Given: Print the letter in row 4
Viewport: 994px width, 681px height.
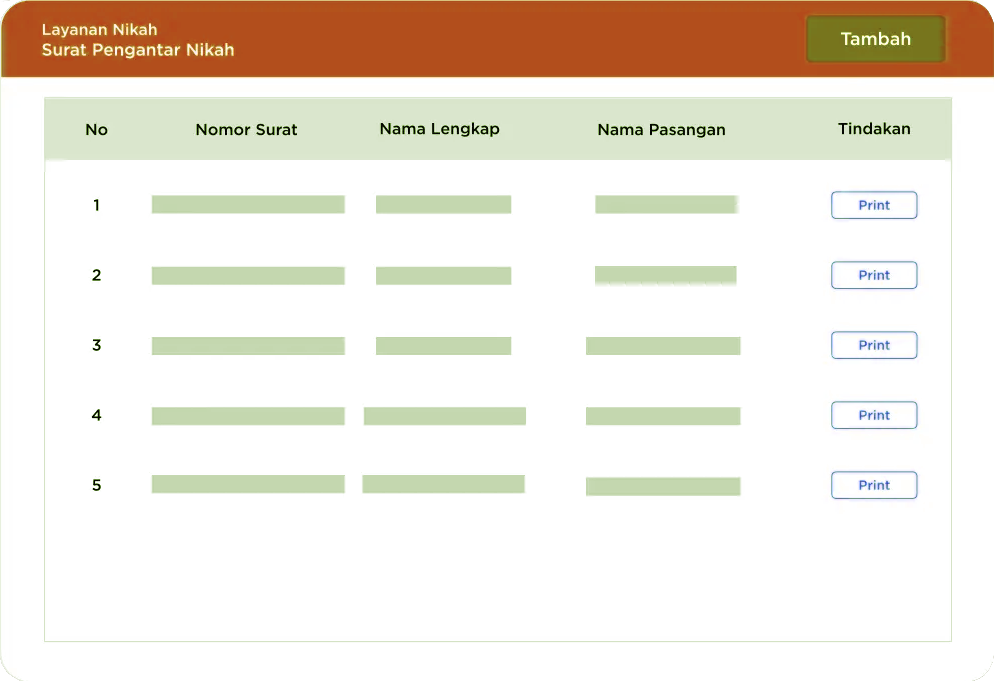Looking at the screenshot, I should (874, 415).
